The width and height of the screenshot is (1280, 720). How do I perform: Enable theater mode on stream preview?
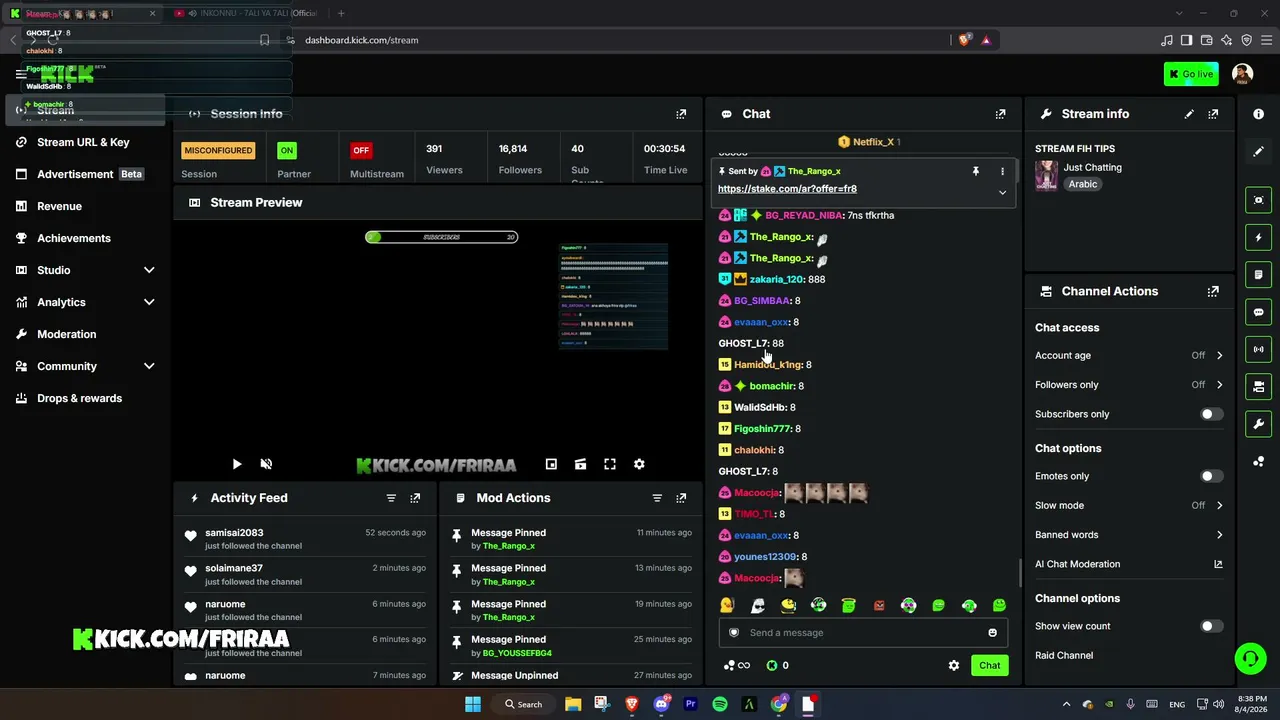pos(580,464)
